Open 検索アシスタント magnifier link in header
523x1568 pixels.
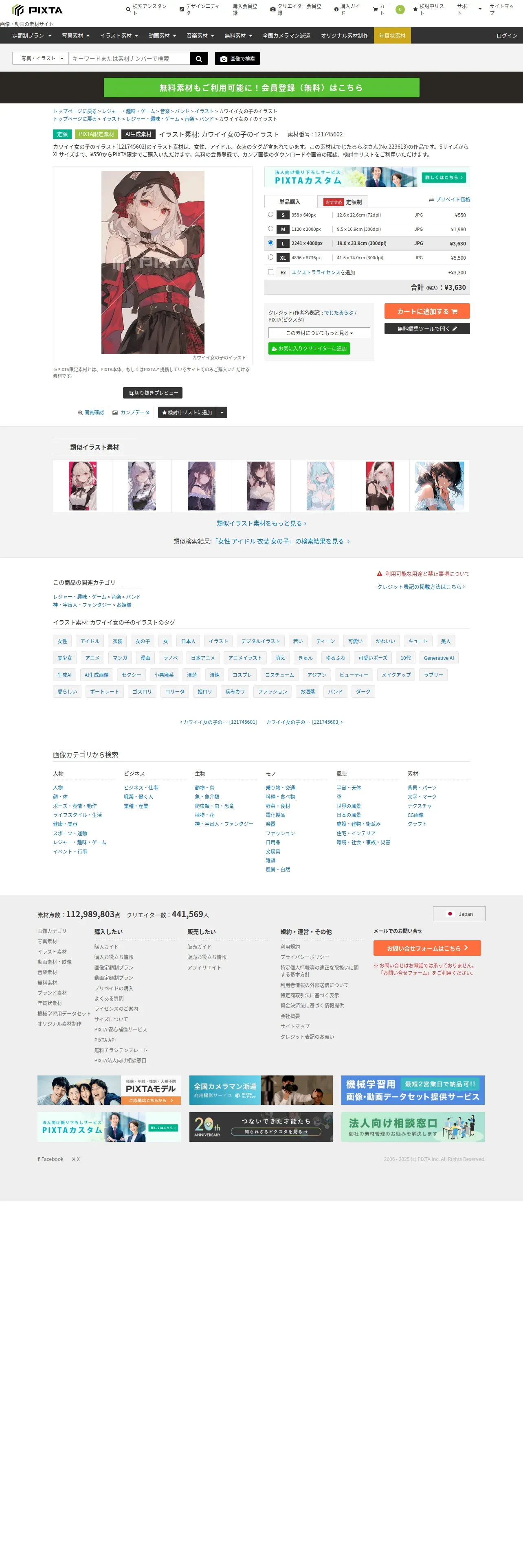click(x=147, y=9)
